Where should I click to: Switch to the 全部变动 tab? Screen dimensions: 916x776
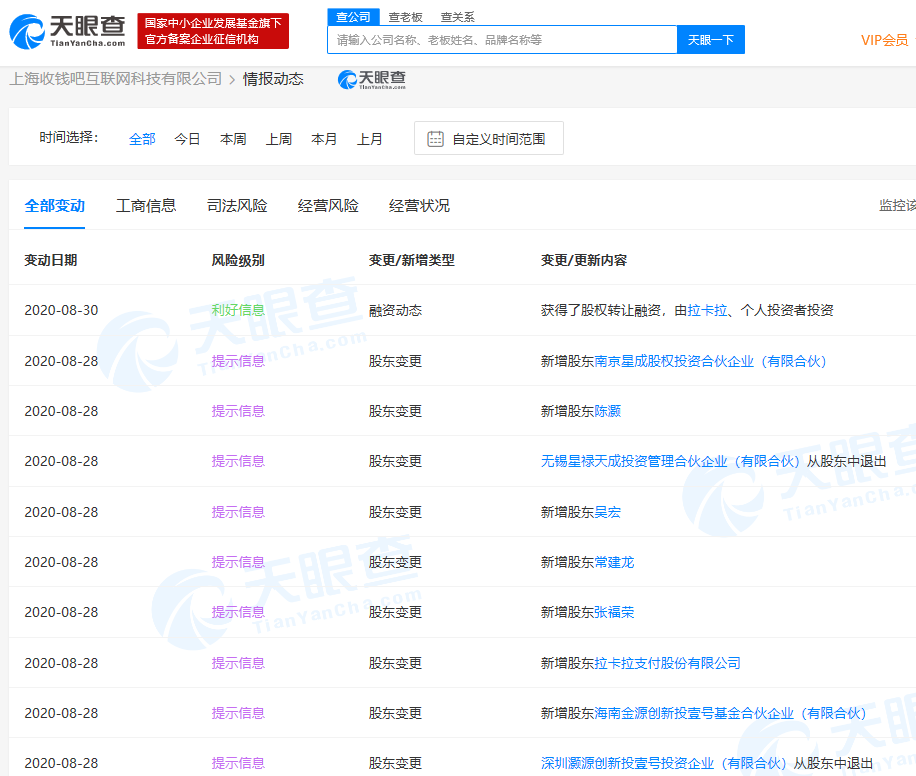[x=54, y=206]
